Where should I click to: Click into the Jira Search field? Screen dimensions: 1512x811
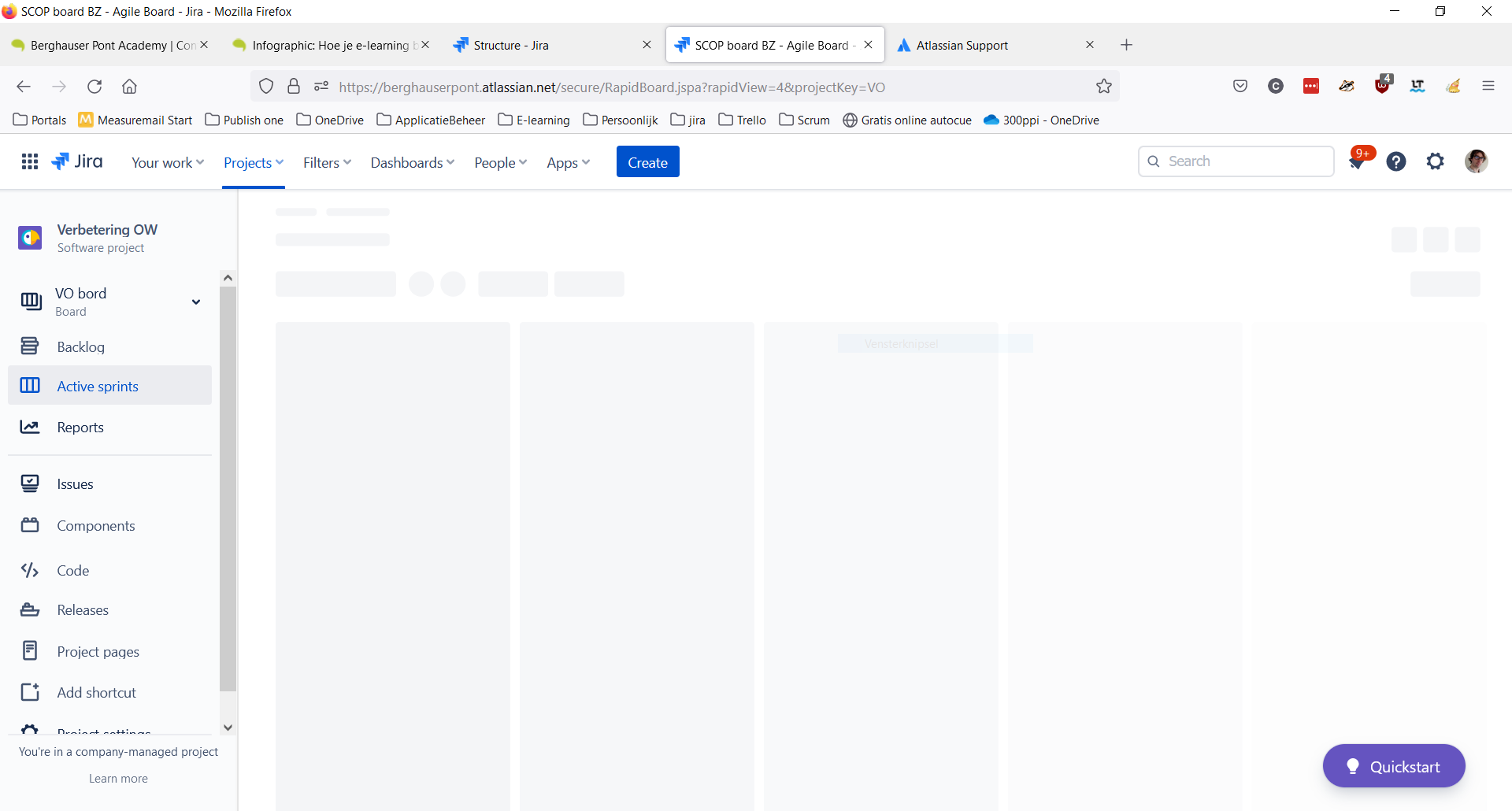pyautogui.click(x=1236, y=161)
